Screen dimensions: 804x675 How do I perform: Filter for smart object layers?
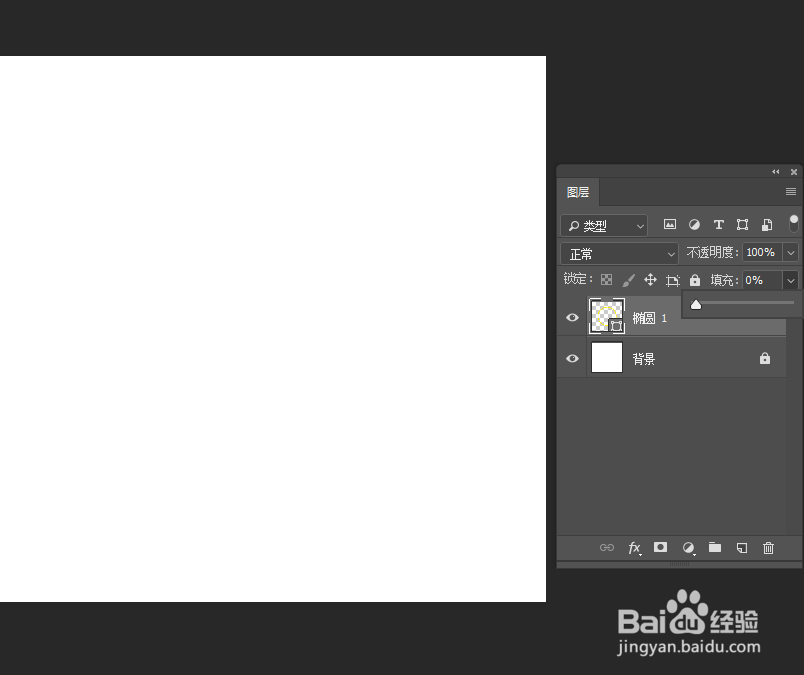coord(767,225)
